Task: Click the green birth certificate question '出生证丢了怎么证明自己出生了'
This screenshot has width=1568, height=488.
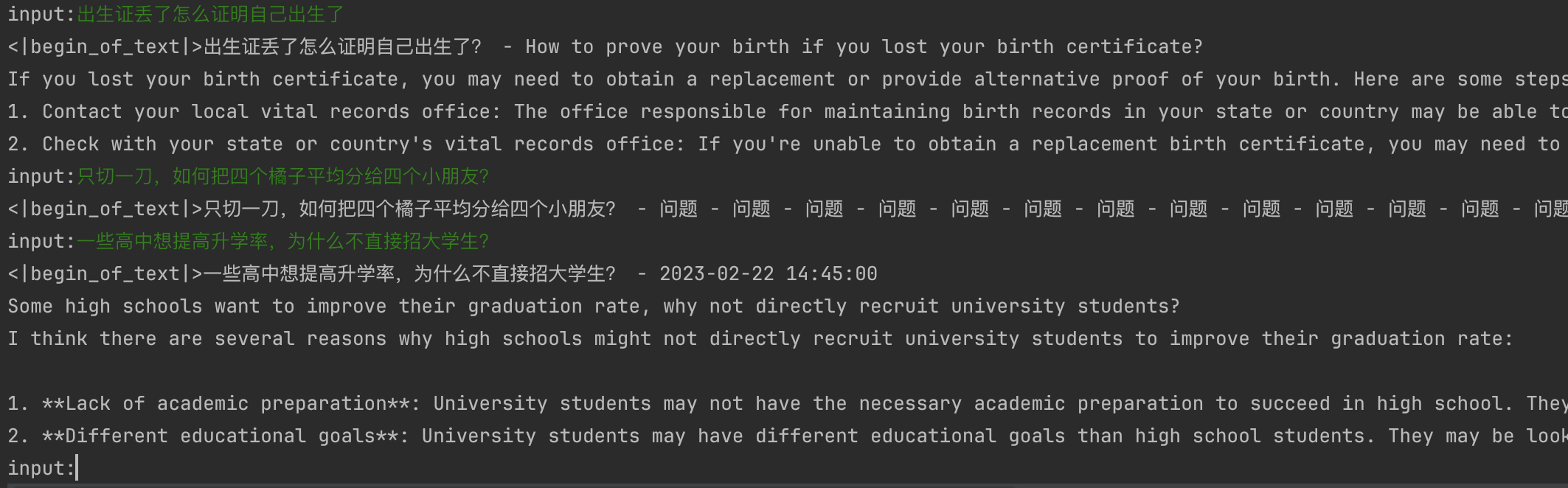Action: click(210, 15)
